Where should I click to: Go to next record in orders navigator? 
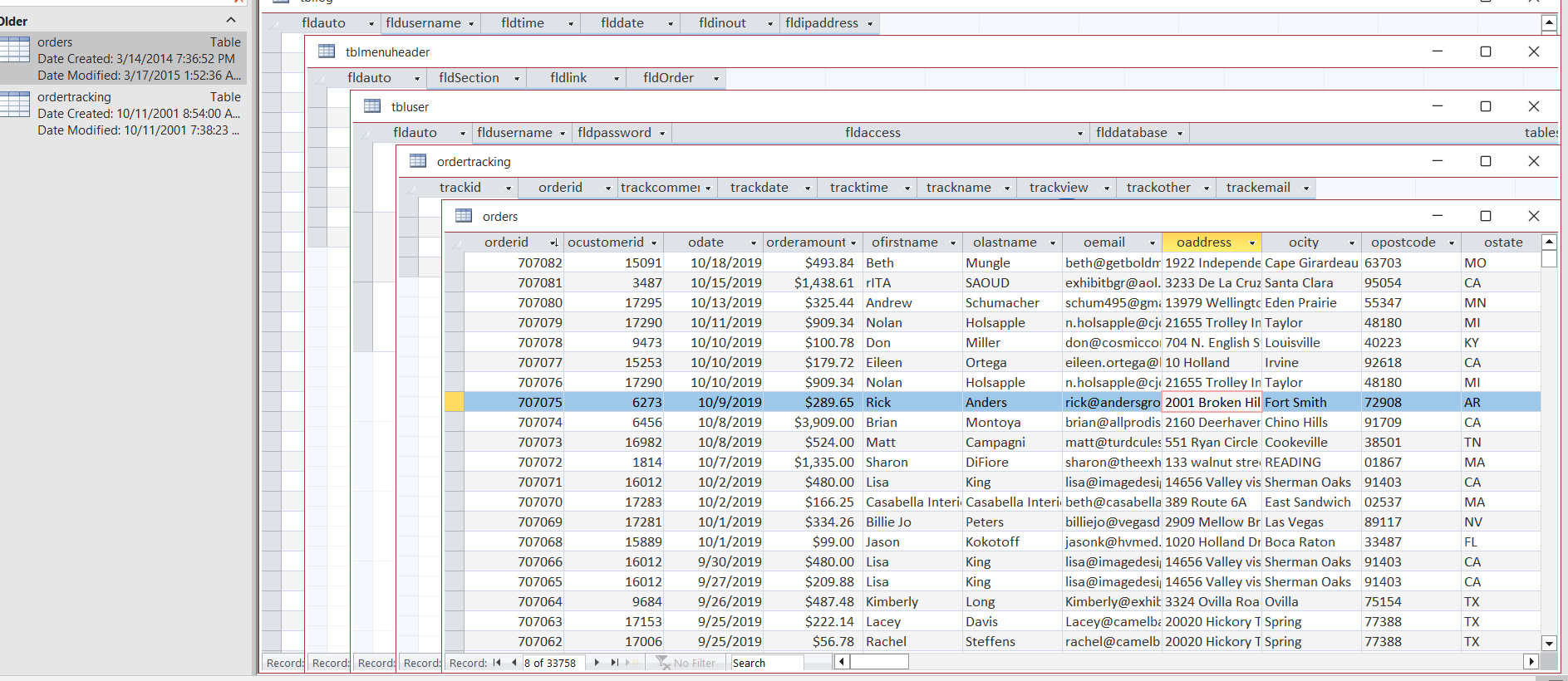coord(597,663)
